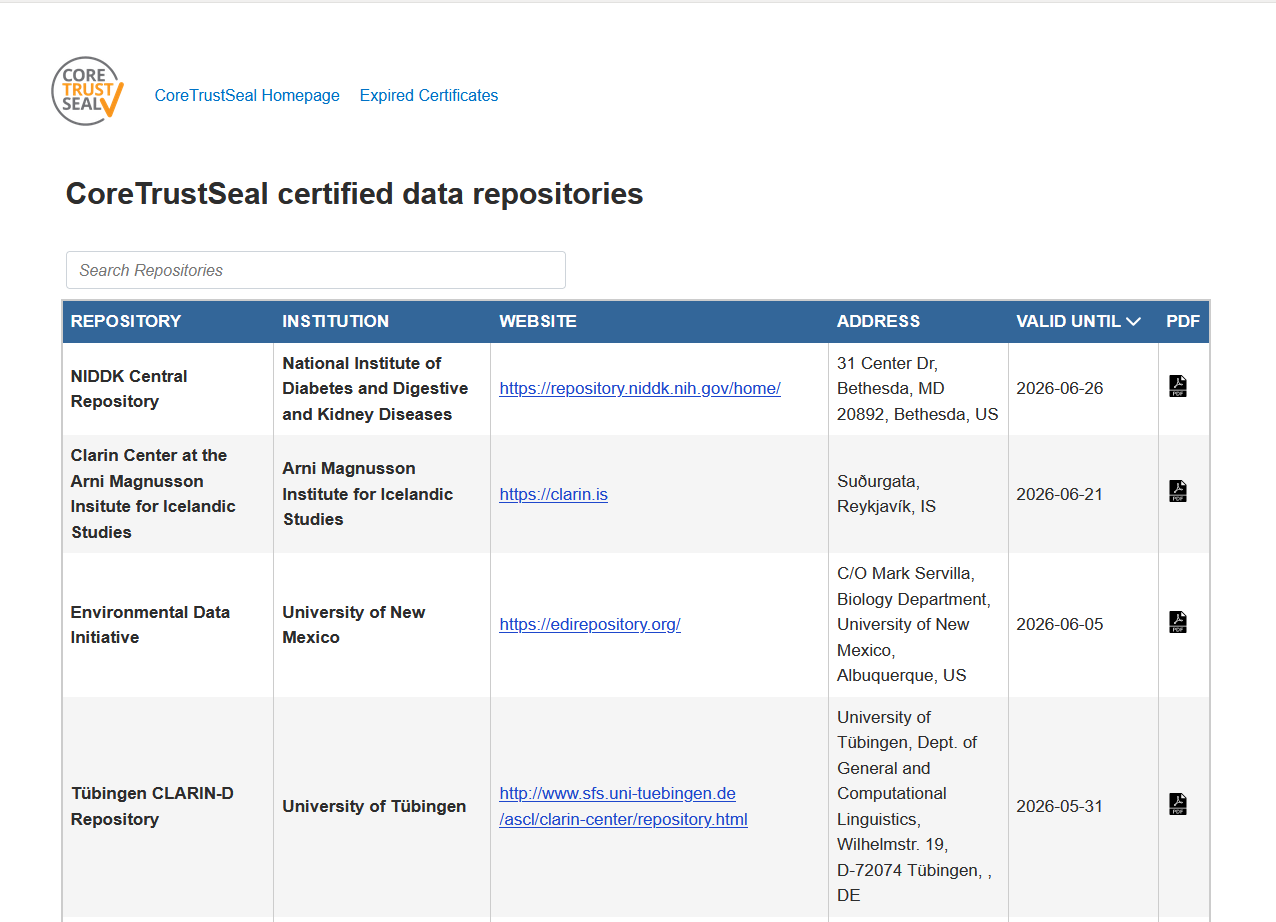Click the Search Repositories field

point(316,270)
